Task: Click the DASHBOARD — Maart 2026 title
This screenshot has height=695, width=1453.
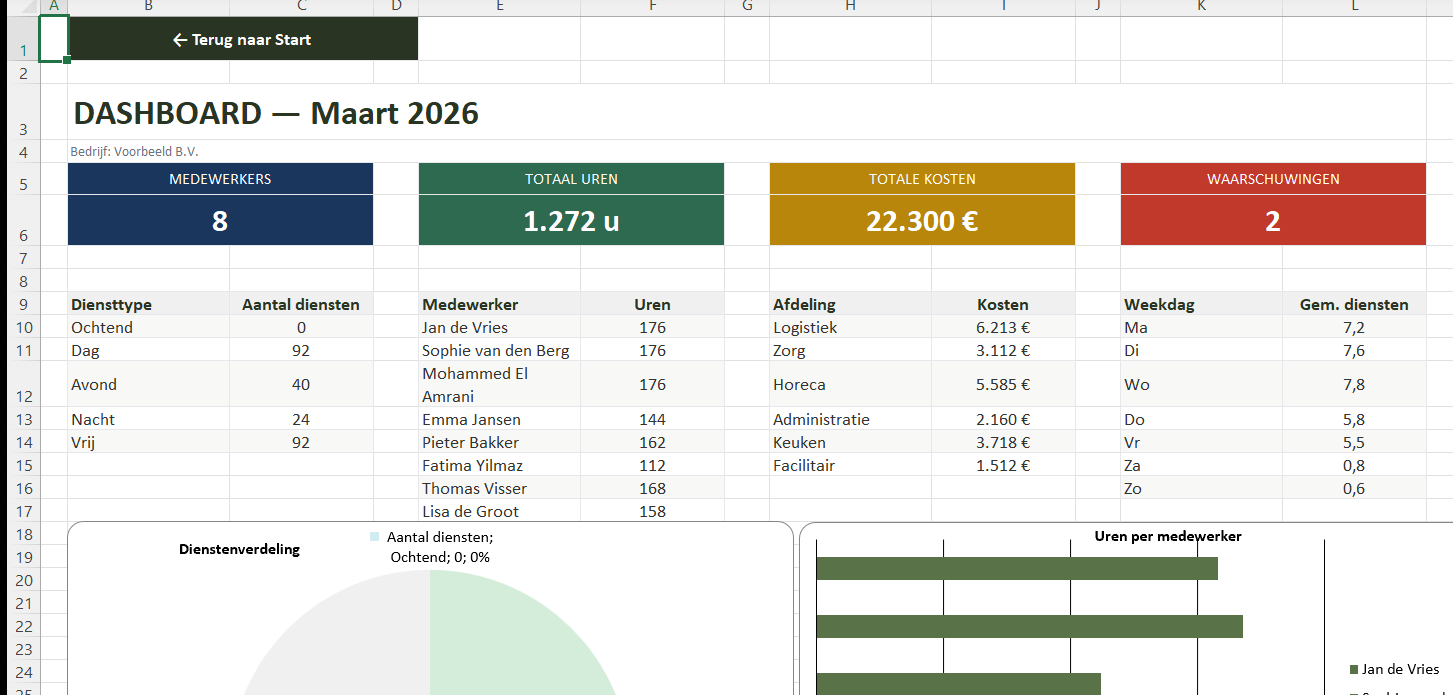Action: click(x=276, y=112)
